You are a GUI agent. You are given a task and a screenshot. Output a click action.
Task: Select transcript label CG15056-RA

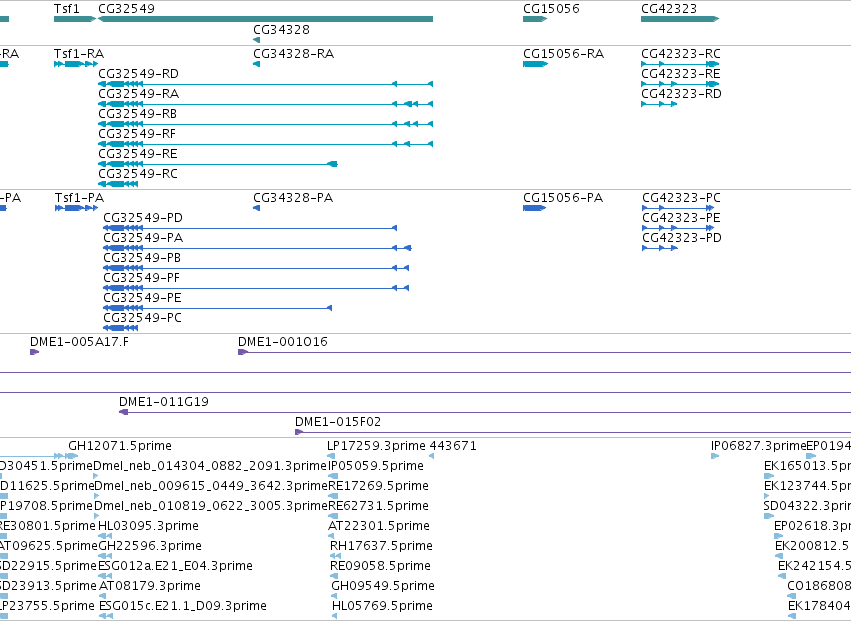tap(563, 54)
